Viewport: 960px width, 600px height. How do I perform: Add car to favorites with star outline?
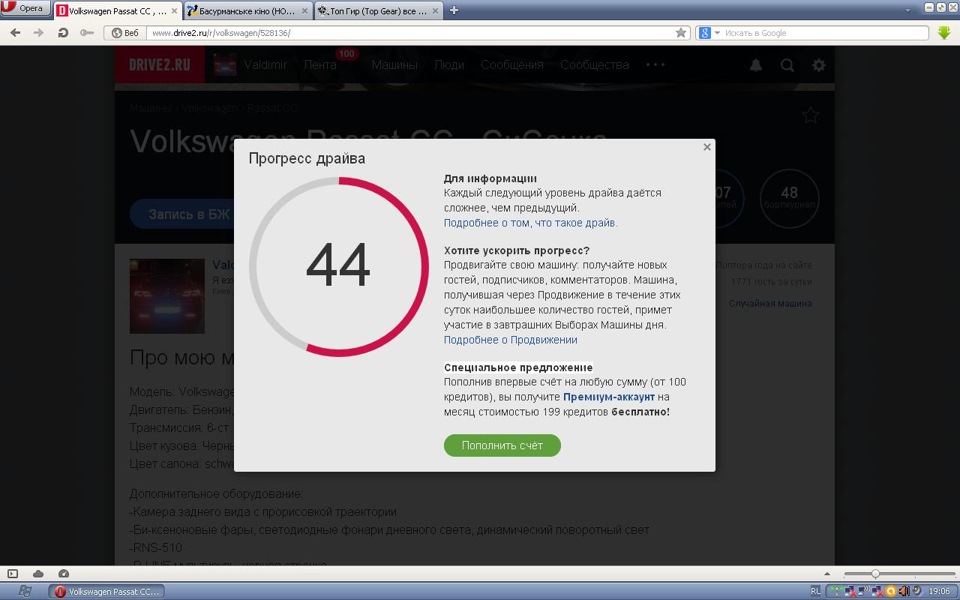[810, 114]
